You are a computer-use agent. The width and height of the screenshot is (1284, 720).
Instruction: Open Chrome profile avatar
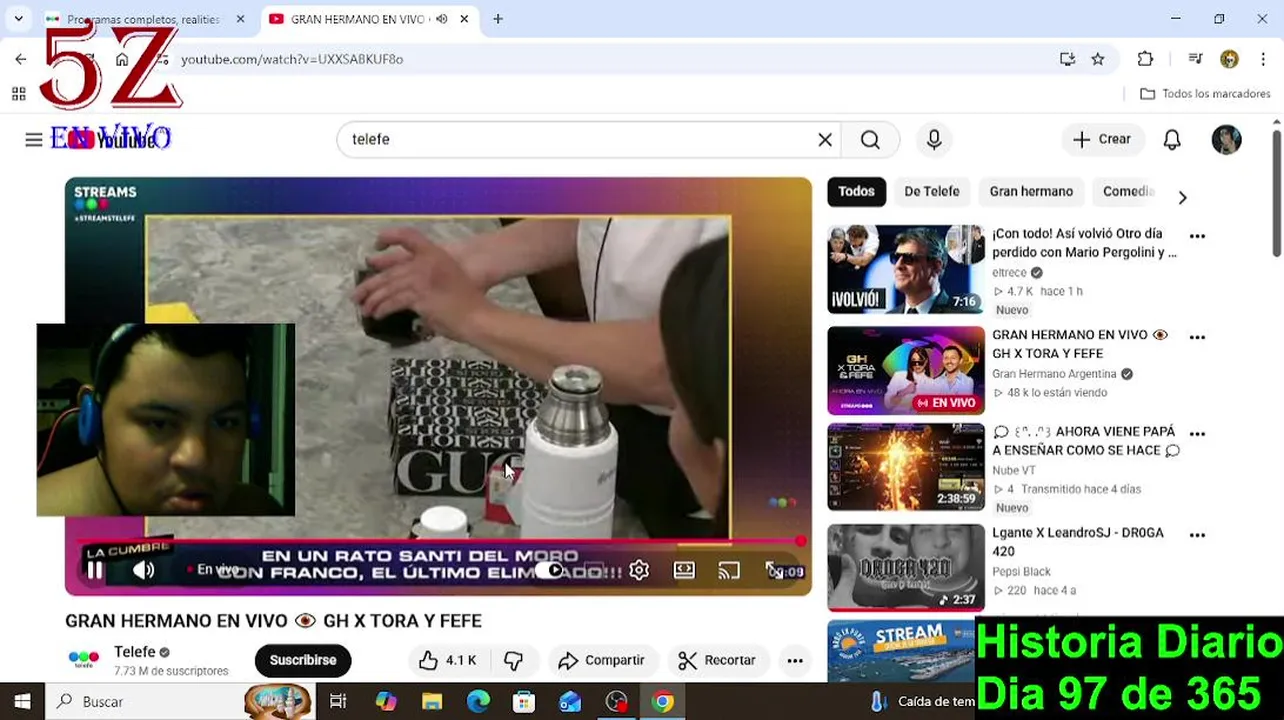point(1229,59)
